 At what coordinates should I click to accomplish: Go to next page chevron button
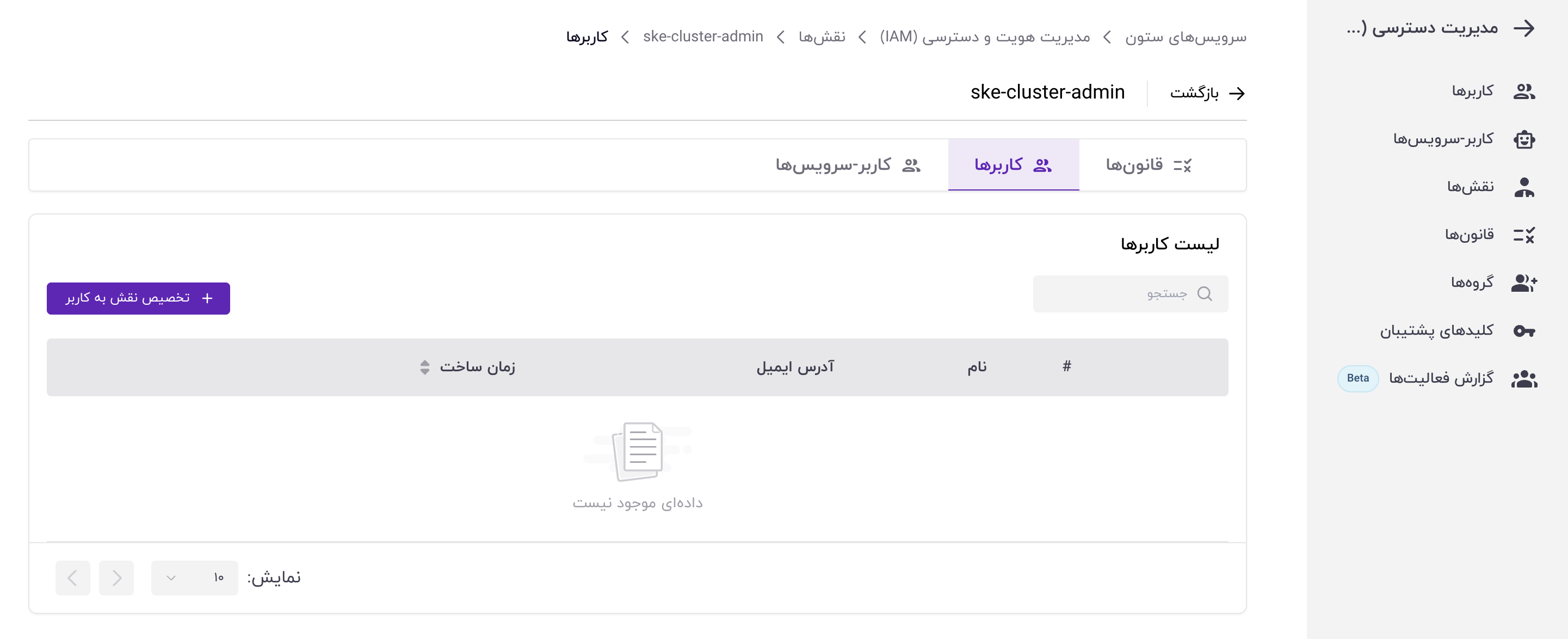pos(72,577)
